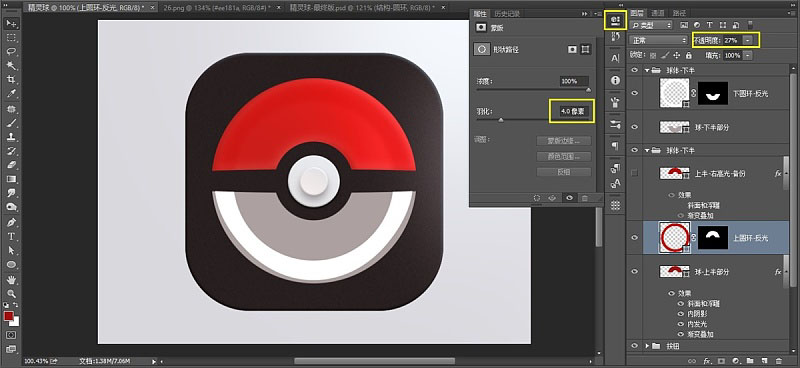Click the Create new layer icon
The width and height of the screenshot is (800, 368).
tap(764, 361)
